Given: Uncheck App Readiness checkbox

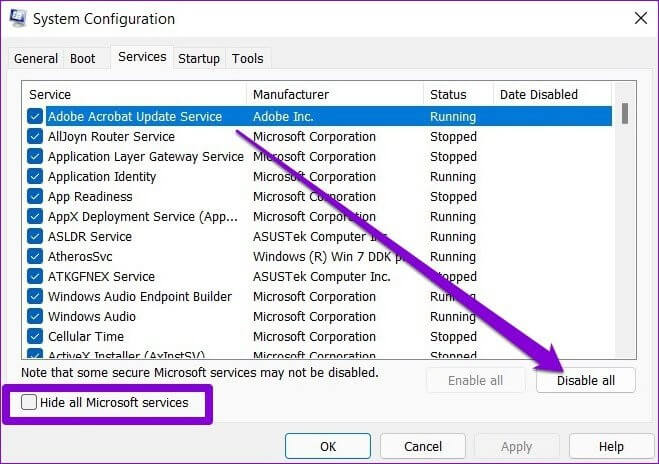Looking at the screenshot, I should 35,196.
